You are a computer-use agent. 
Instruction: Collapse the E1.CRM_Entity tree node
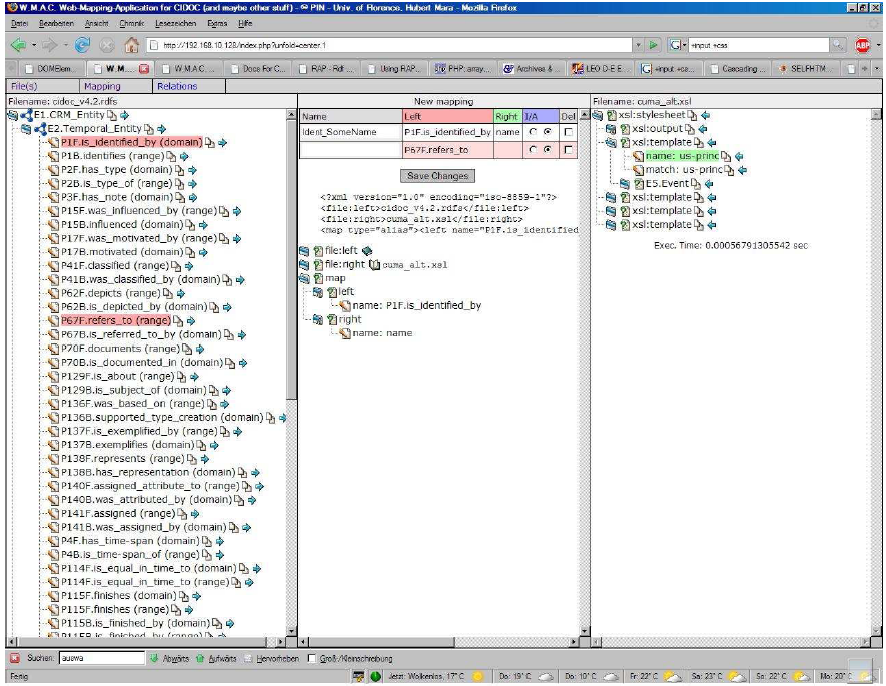(x=12, y=115)
